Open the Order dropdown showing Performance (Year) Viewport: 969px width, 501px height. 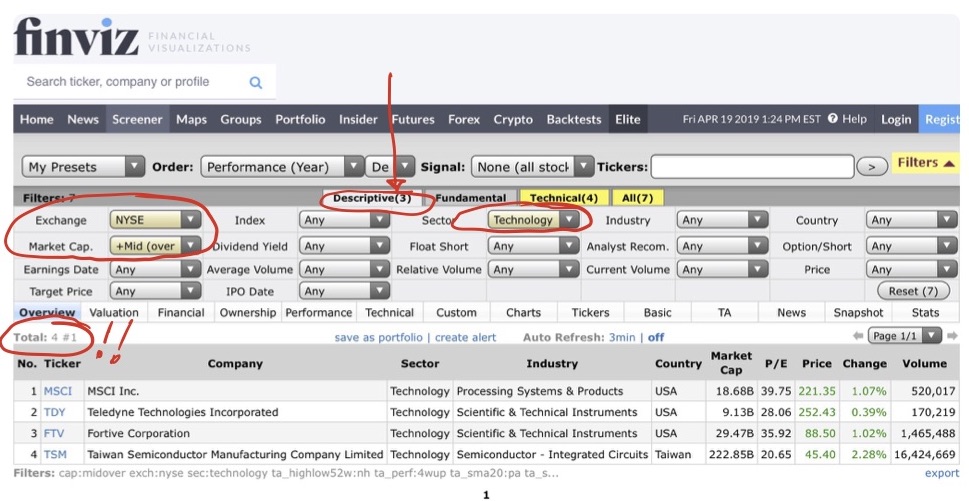[x=282, y=167]
